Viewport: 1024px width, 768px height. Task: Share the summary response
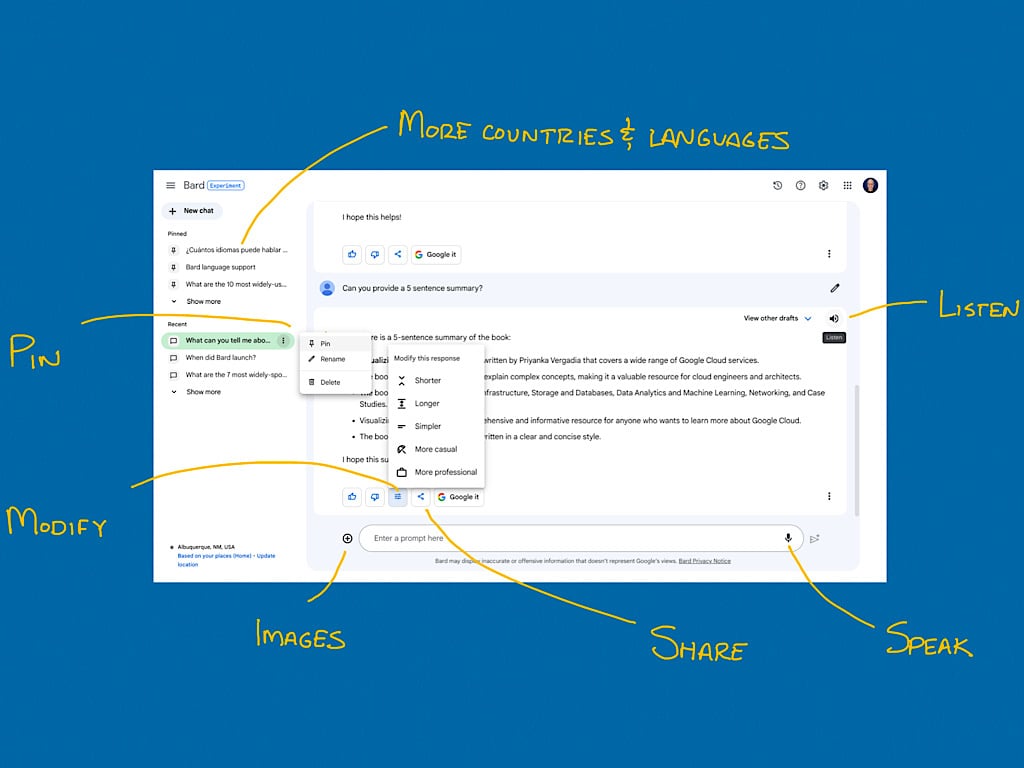pyautogui.click(x=421, y=497)
